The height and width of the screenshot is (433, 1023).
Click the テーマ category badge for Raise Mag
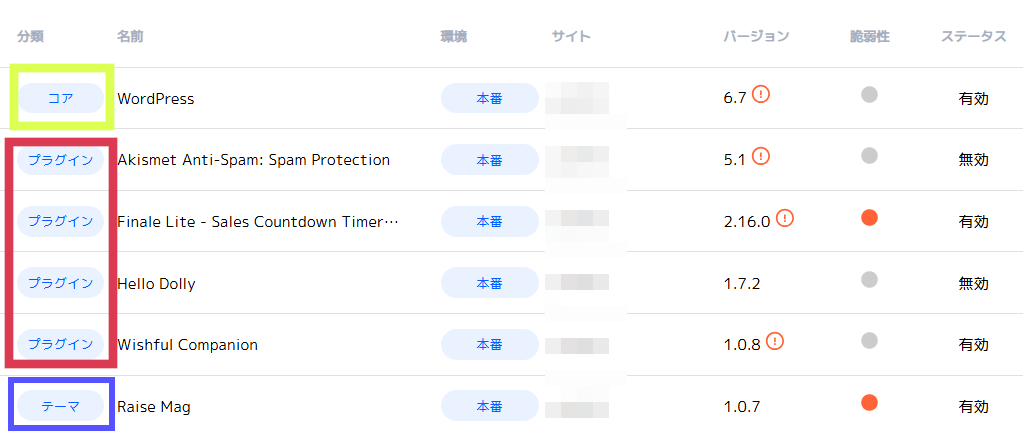[x=61, y=406]
